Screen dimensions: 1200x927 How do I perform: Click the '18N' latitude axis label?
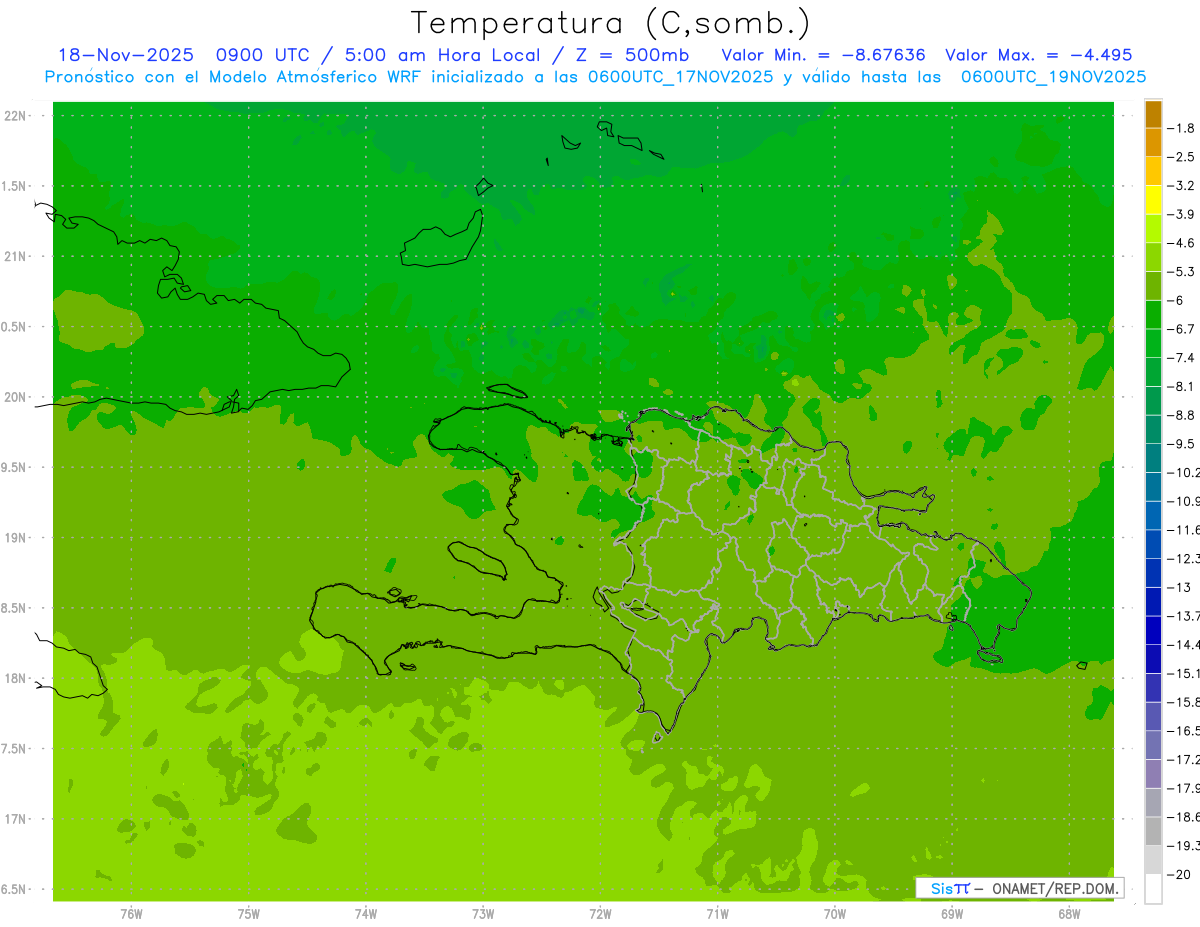point(15,678)
